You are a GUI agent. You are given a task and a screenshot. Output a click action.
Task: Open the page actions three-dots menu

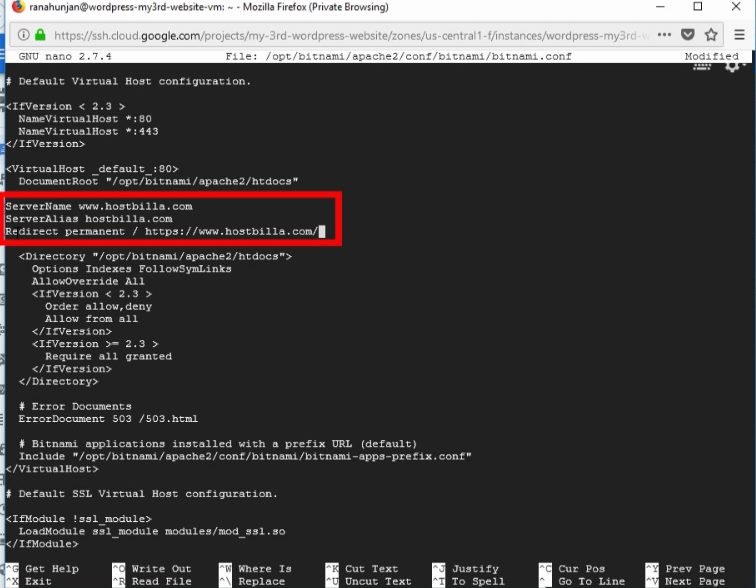coord(664,35)
